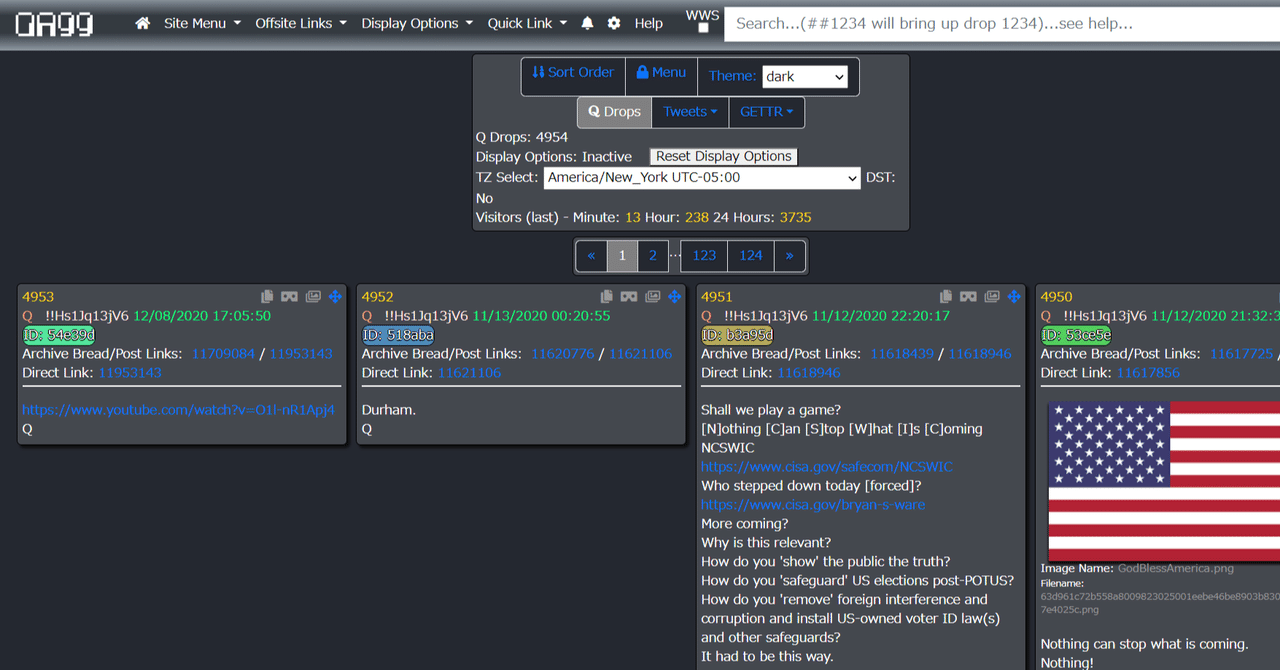Screen dimensions: 1280x670
Task: Open the TZ Select timezone dropdown
Action: [702, 178]
